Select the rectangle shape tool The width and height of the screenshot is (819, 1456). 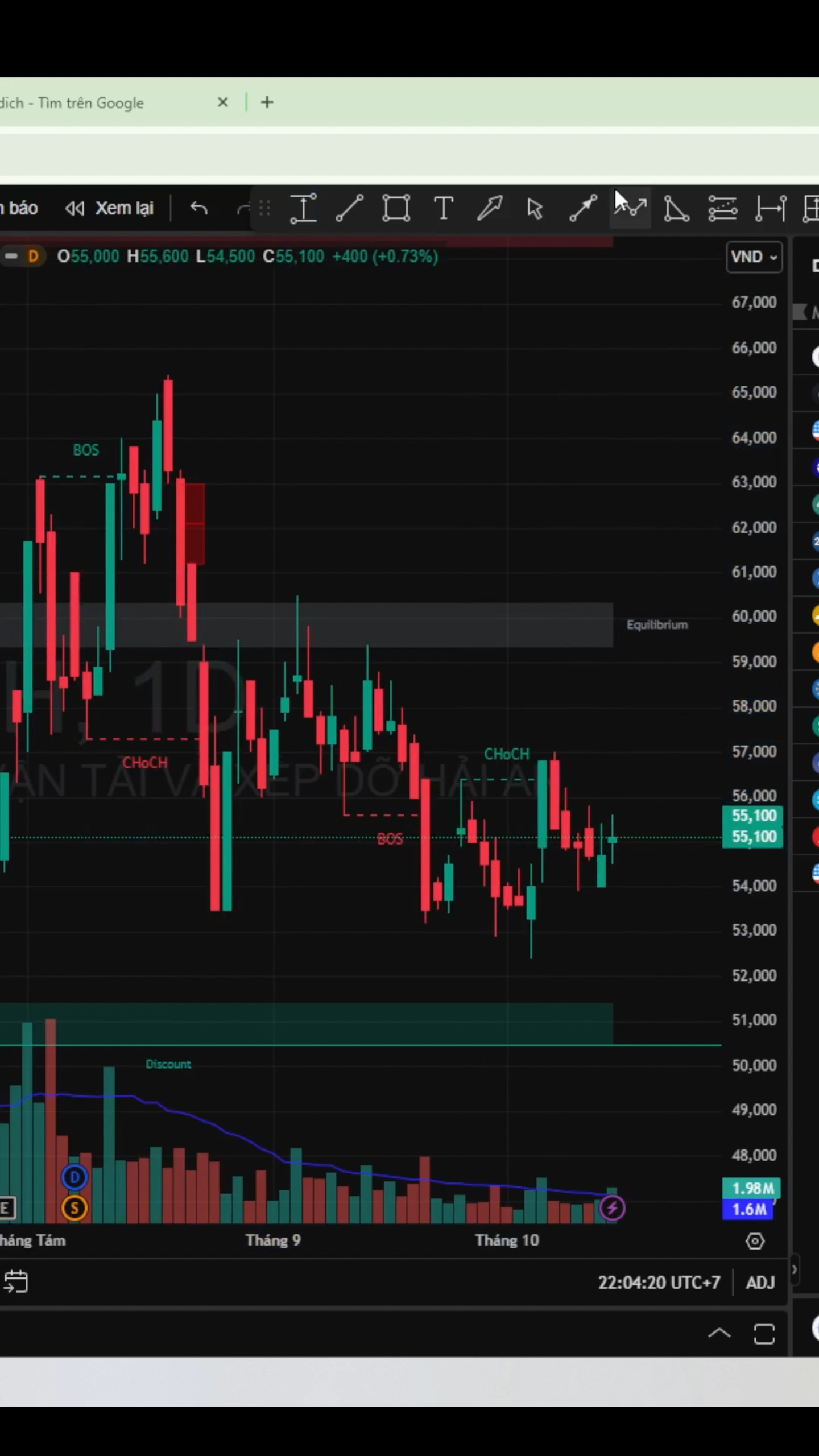[396, 208]
